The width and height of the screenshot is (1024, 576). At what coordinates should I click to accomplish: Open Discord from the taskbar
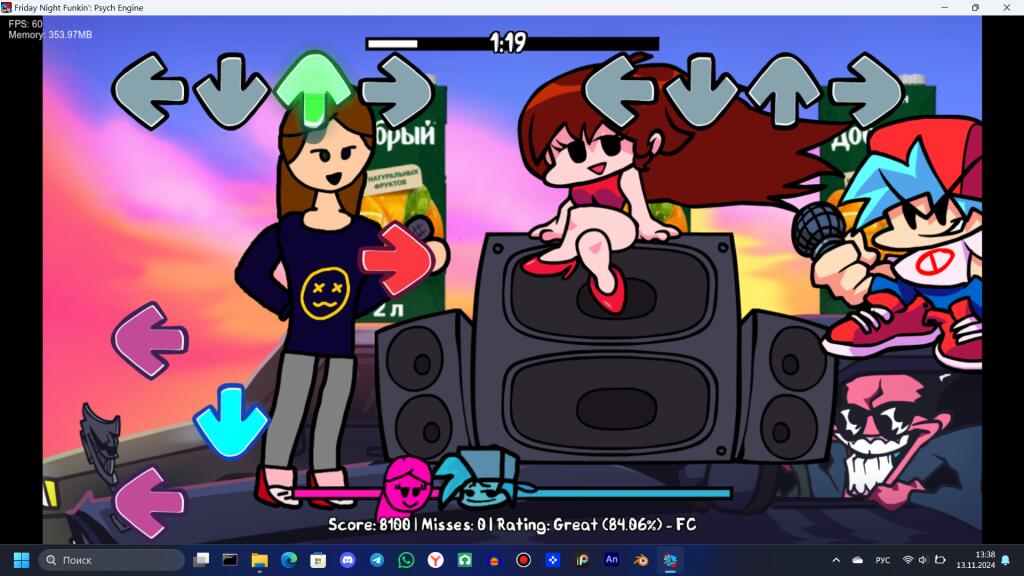pyautogui.click(x=347, y=560)
